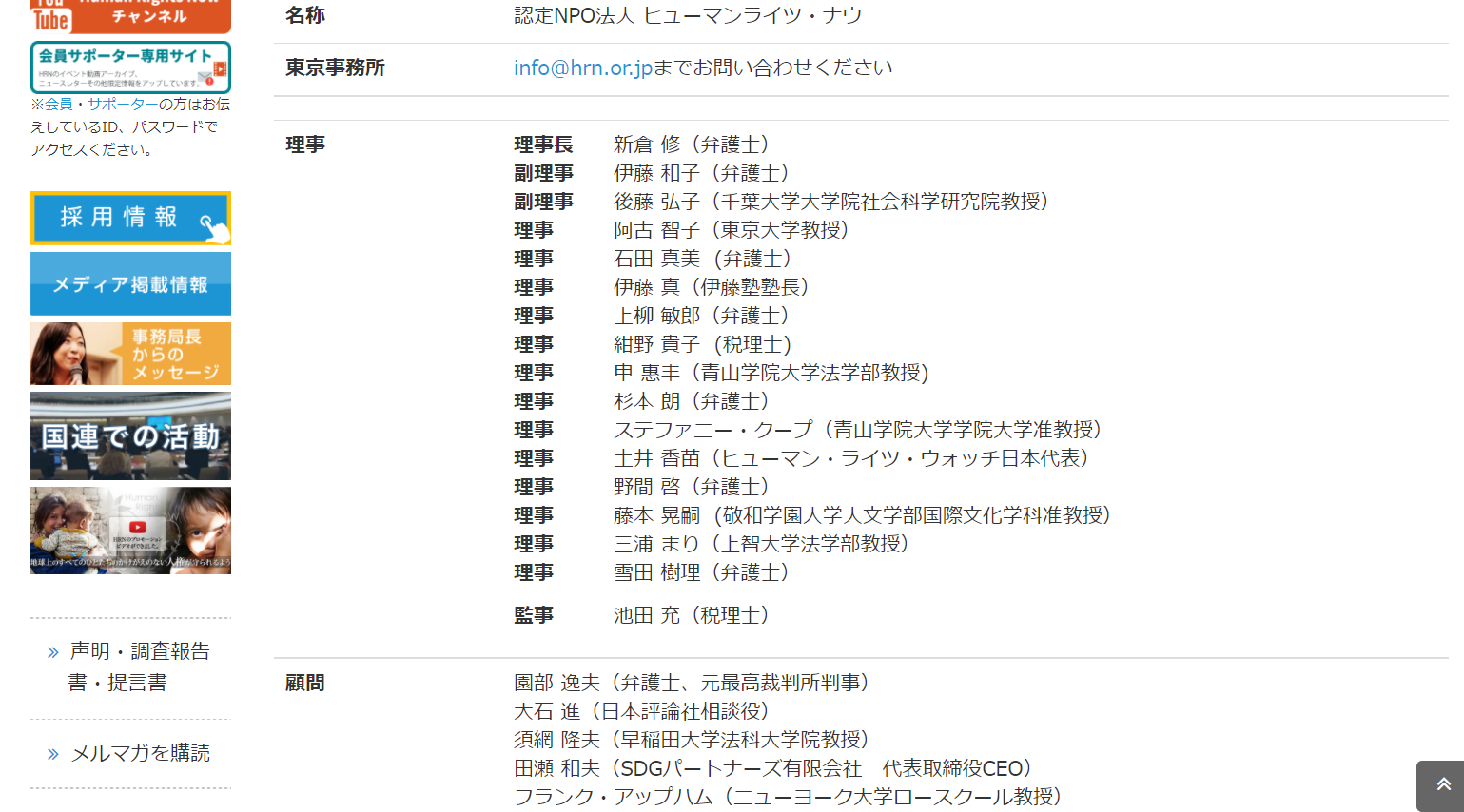Click 紺野 貴子（税理士）
1464x812 pixels.
(703, 344)
